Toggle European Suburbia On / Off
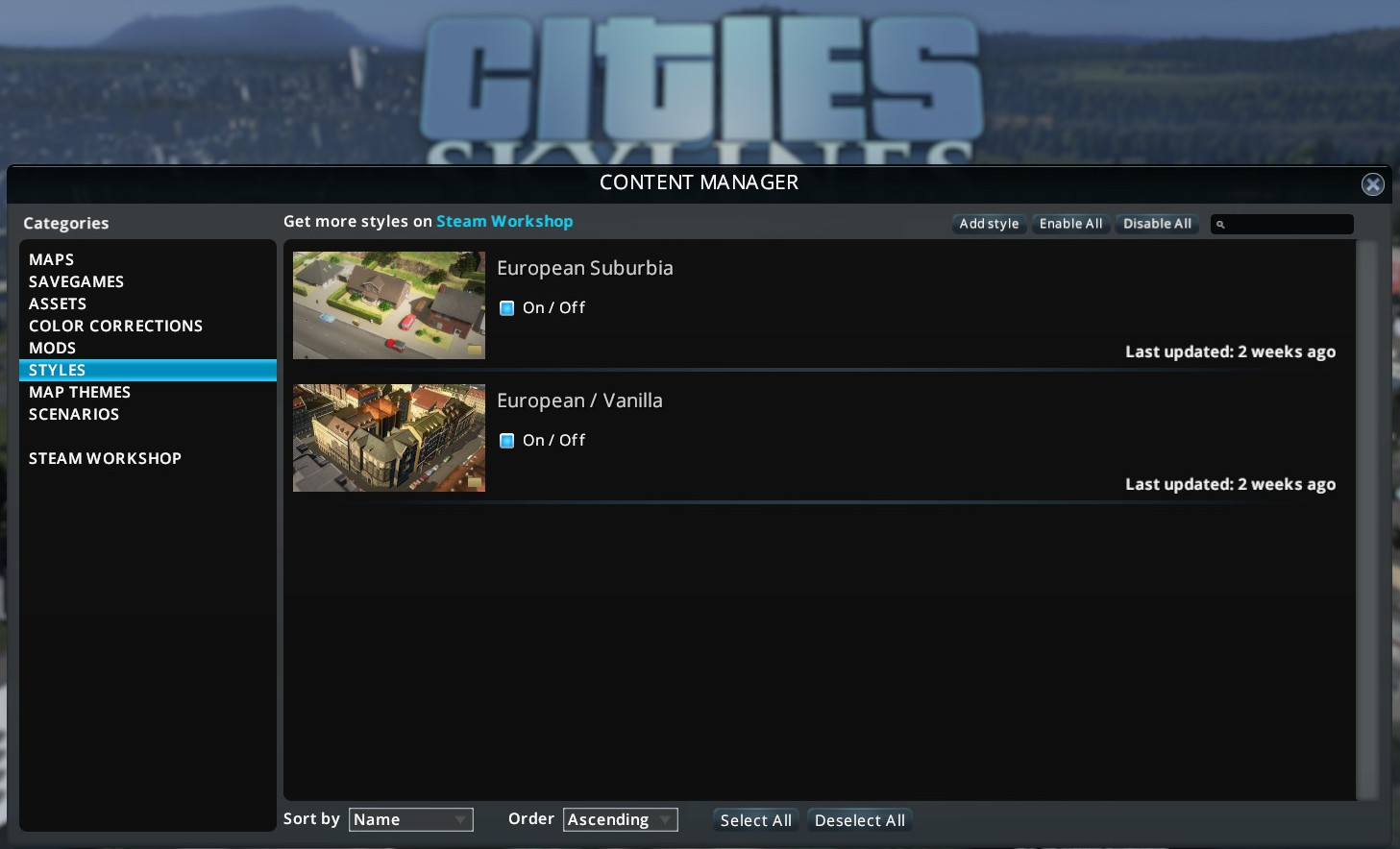The height and width of the screenshot is (849, 1400). pos(506,307)
